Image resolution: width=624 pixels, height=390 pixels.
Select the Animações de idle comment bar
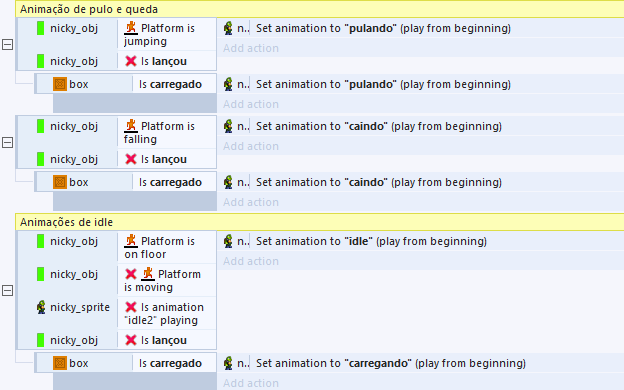coord(320,222)
